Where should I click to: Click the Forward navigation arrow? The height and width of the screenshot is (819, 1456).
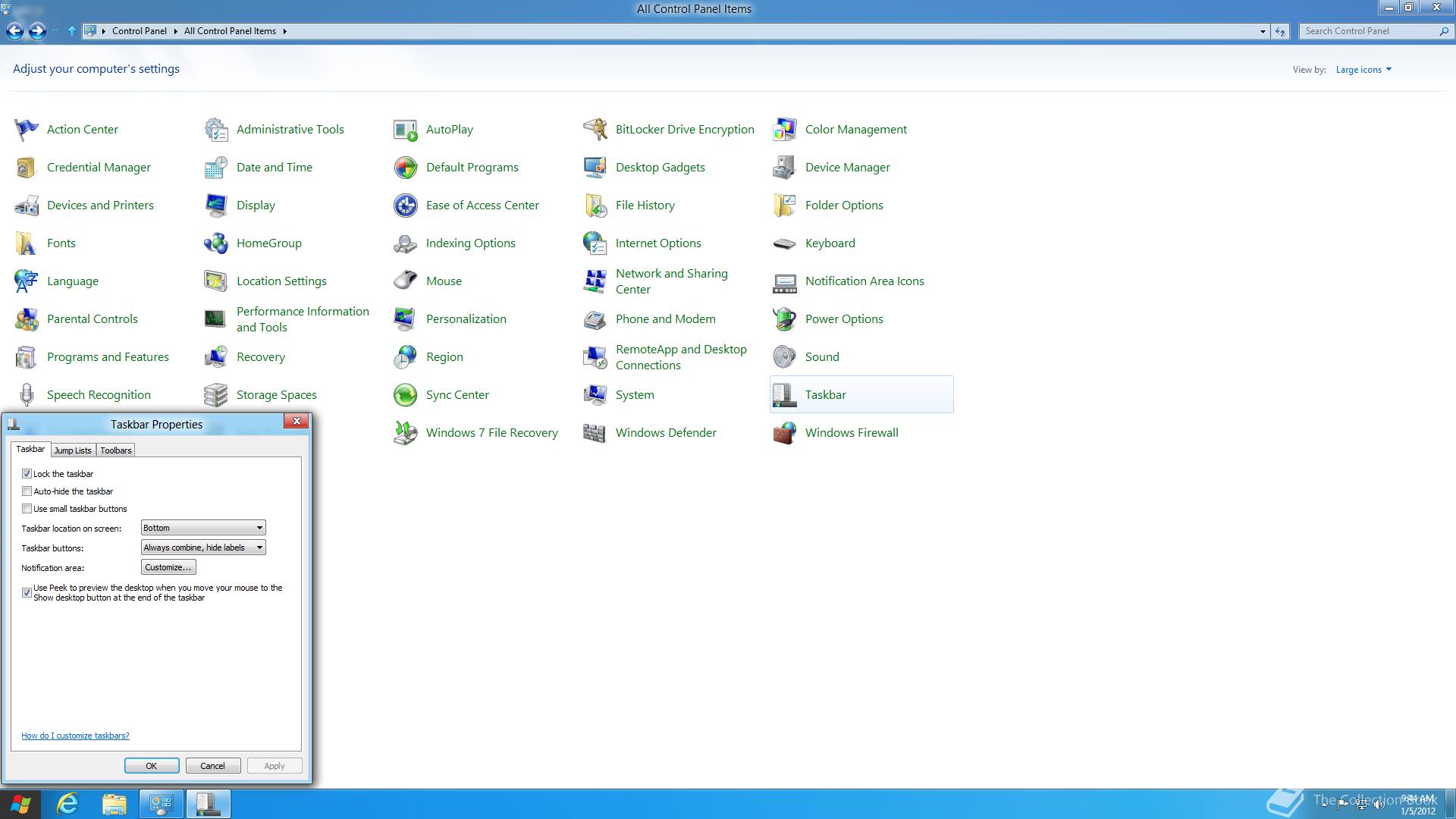[x=37, y=31]
